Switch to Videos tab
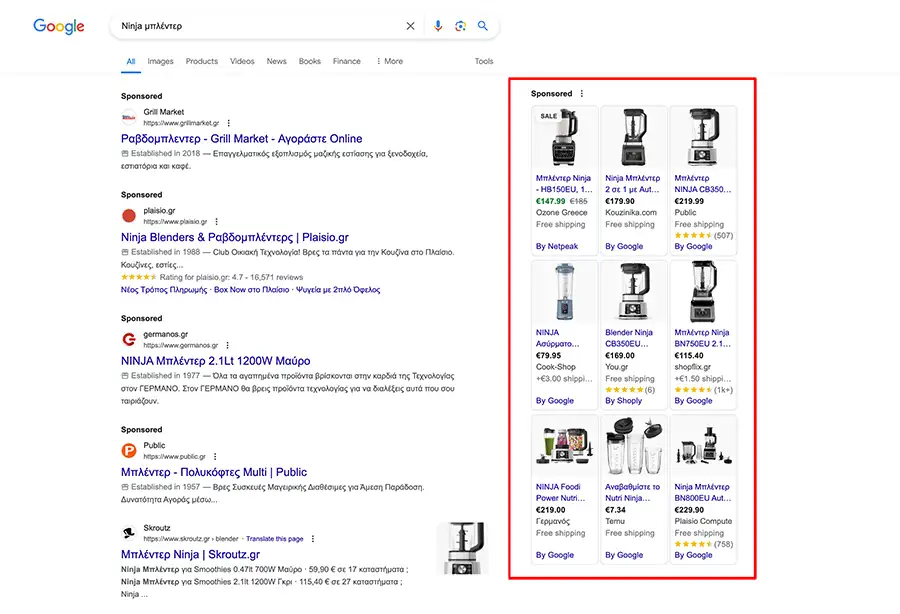Screen dimensions: 900x614 tap(242, 61)
